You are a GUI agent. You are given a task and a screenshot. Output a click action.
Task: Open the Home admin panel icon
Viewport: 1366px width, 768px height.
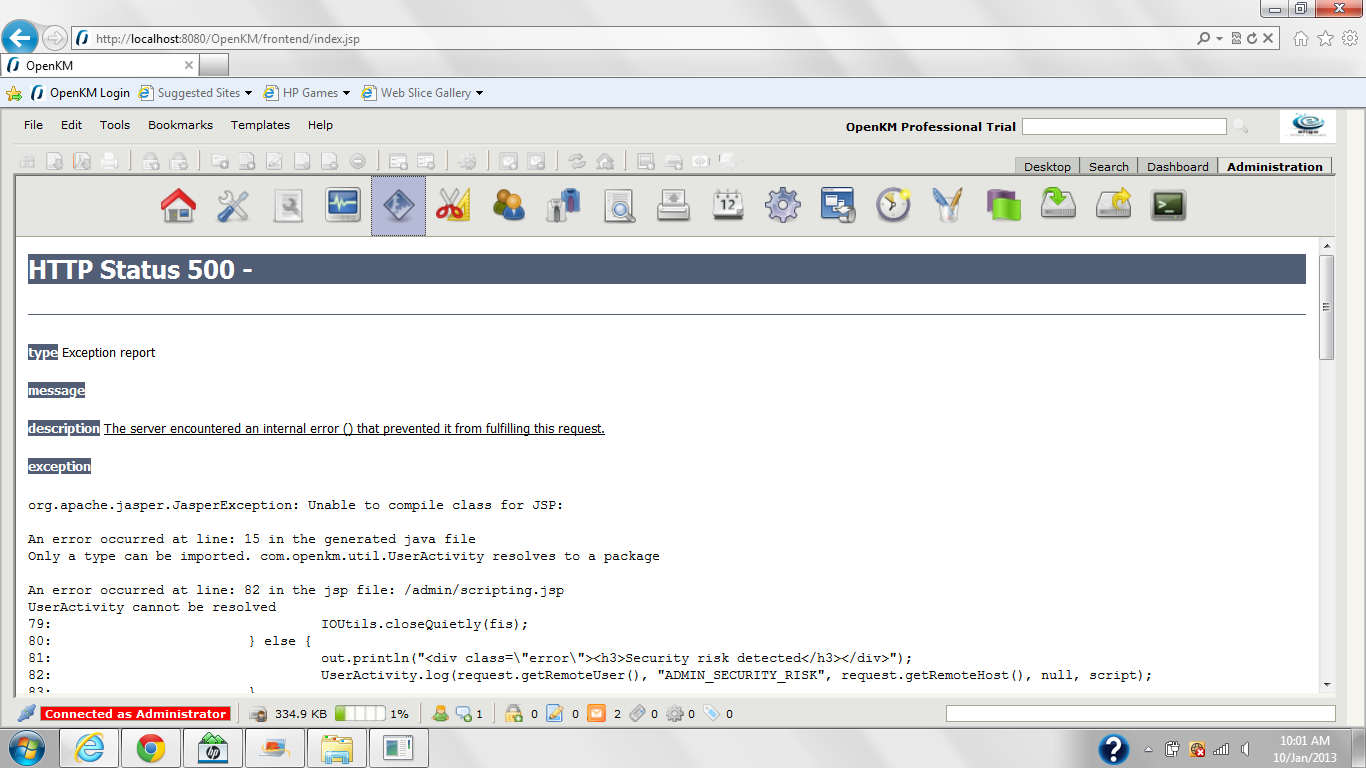[x=178, y=204]
